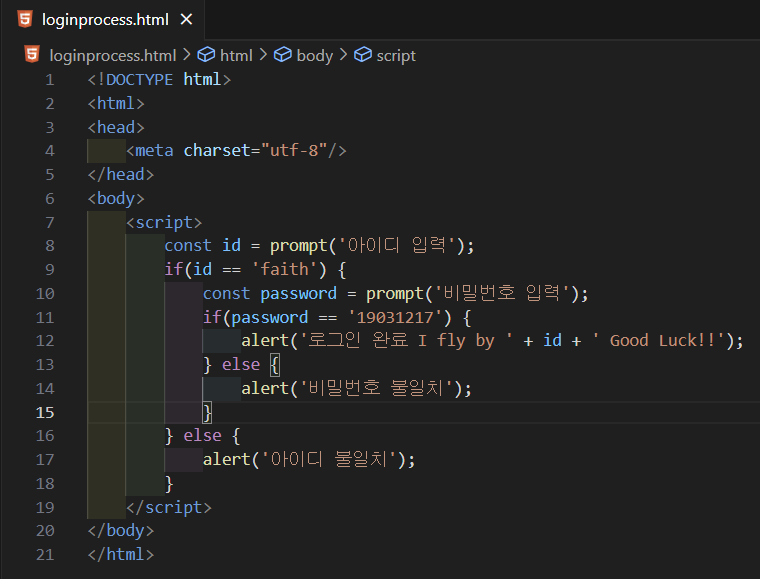The image size is (760, 579).
Task: Click the cube icon beside body breadcrumb
Action: 283,54
